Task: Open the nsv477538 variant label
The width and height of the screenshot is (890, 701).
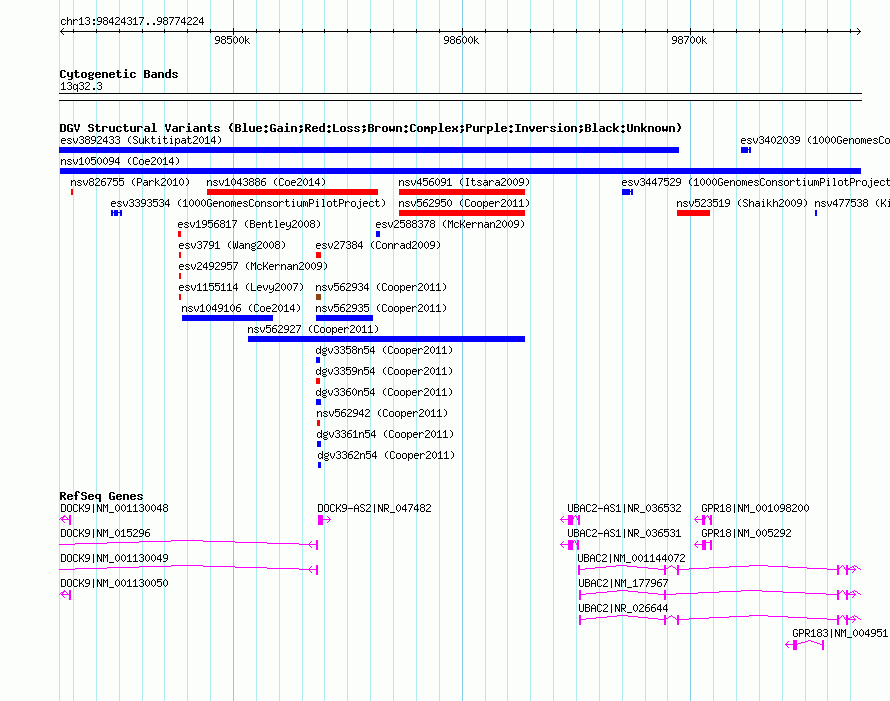Action: point(851,203)
